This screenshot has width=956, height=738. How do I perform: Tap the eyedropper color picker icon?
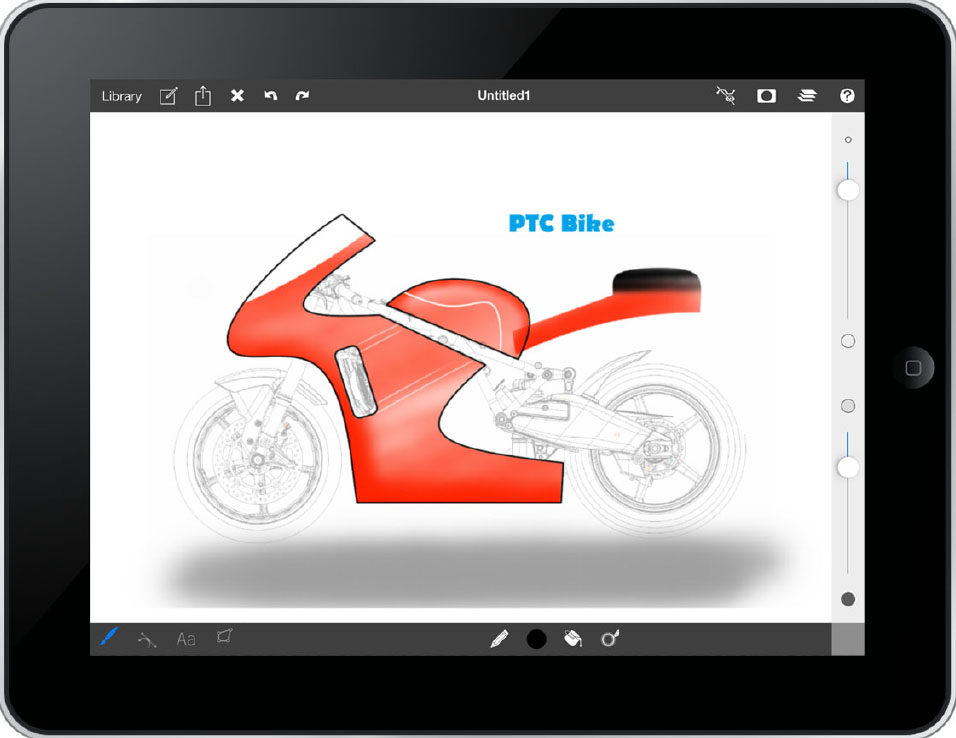[x=610, y=638]
